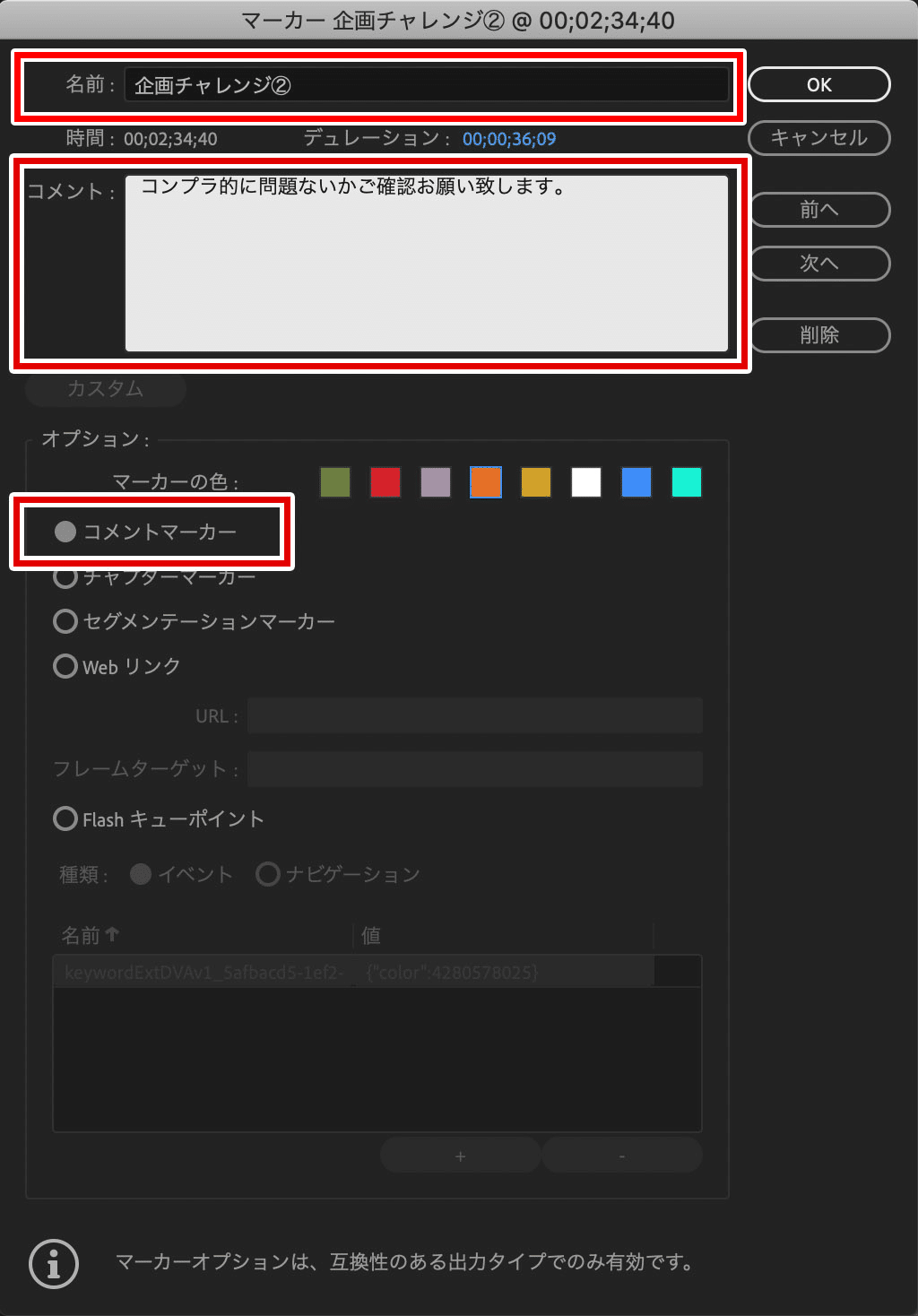Confirm the marker with the OK button

tap(818, 84)
